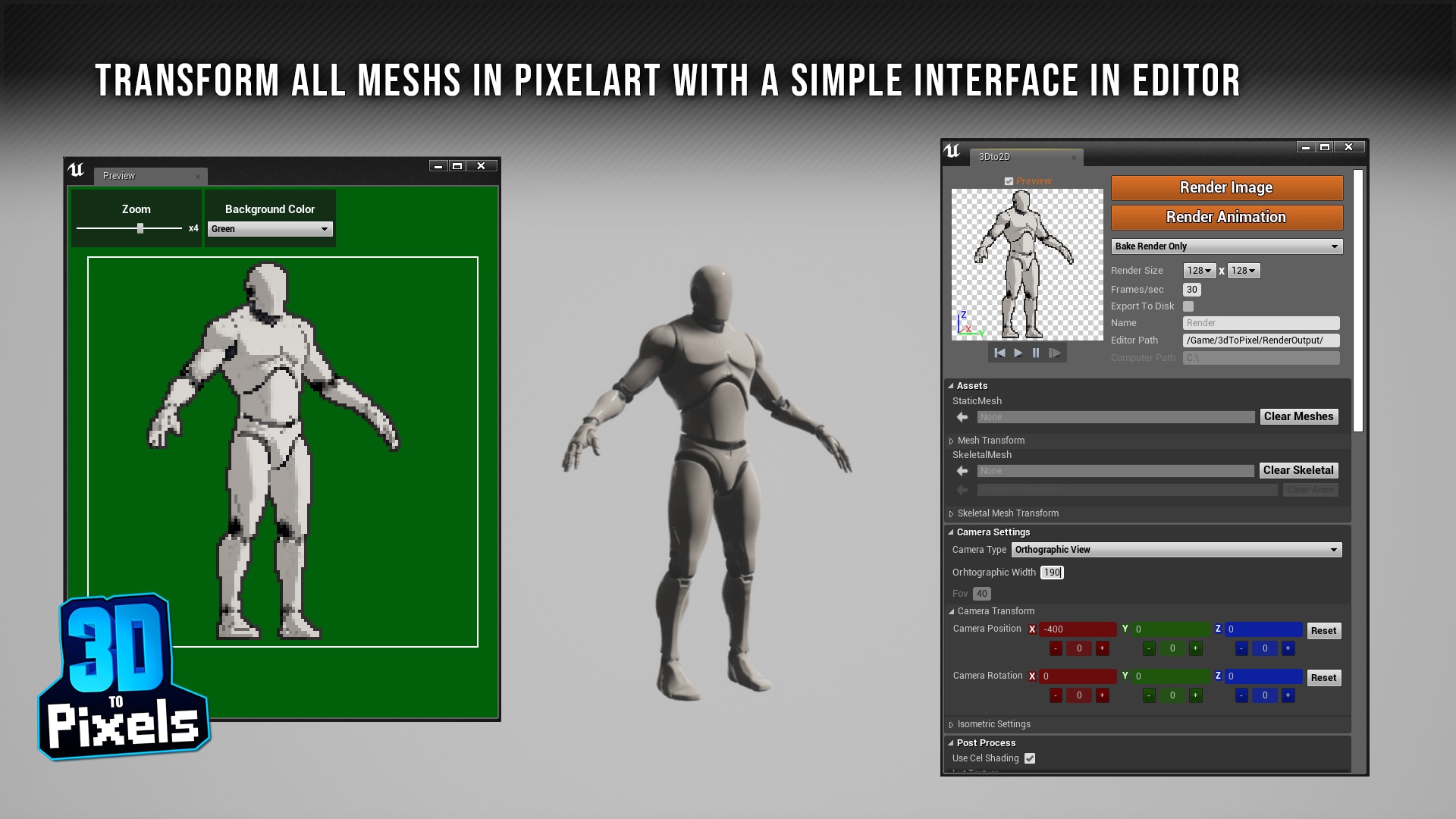The height and width of the screenshot is (819, 1456).
Task: Reset Camera Position to default values
Action: pos(1322,630)
